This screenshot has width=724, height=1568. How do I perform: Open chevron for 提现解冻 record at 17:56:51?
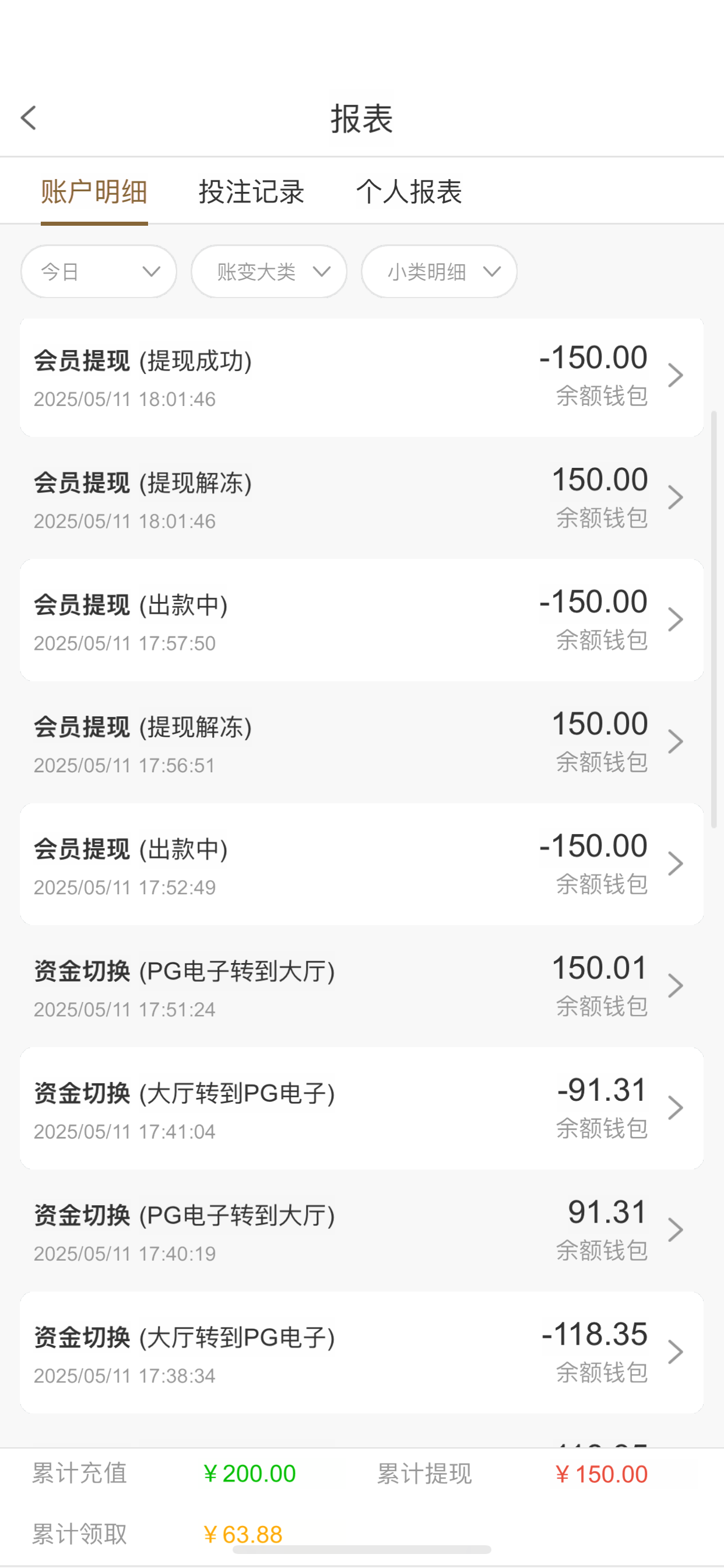point(676,742)
